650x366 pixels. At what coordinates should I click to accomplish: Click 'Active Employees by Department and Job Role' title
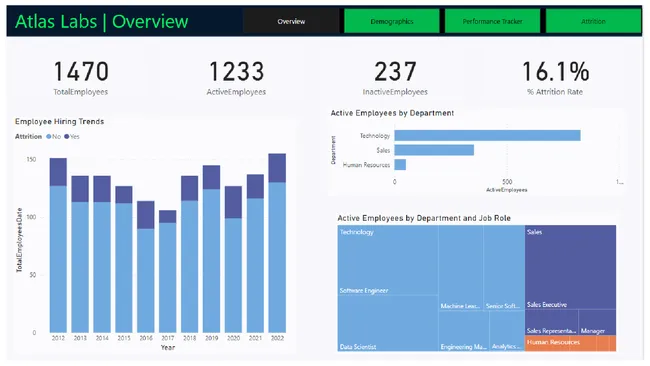424,218
